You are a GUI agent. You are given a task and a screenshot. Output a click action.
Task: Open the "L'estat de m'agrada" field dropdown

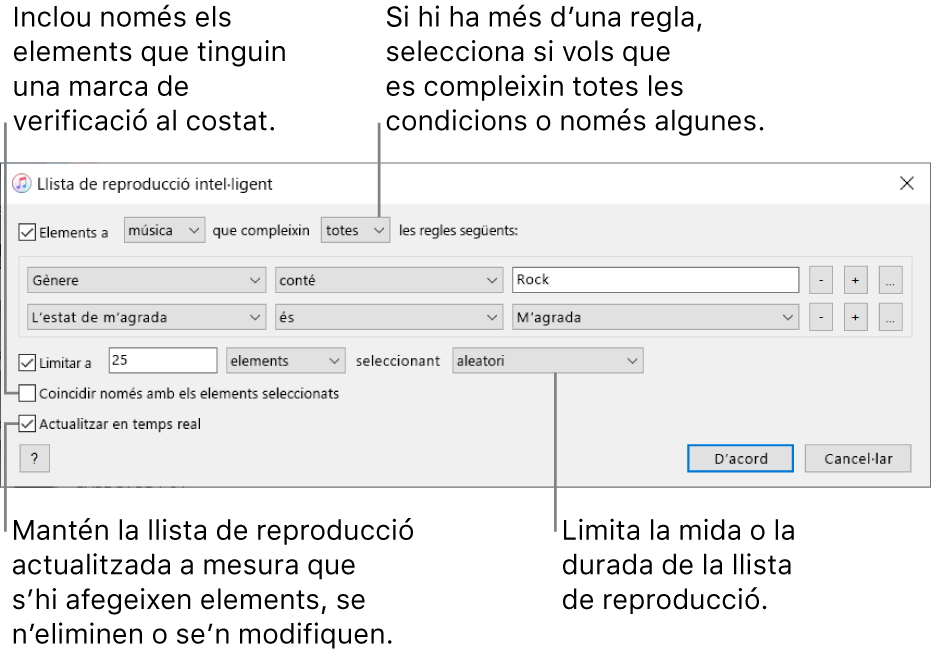tap(146, 317)
